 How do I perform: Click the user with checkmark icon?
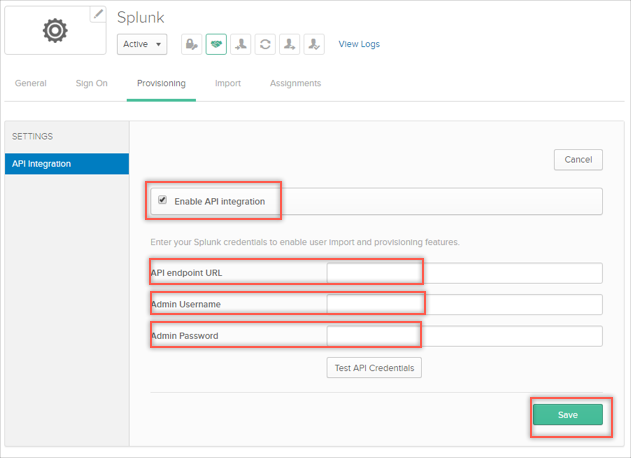pyautogui.click(x=314, y=44)
